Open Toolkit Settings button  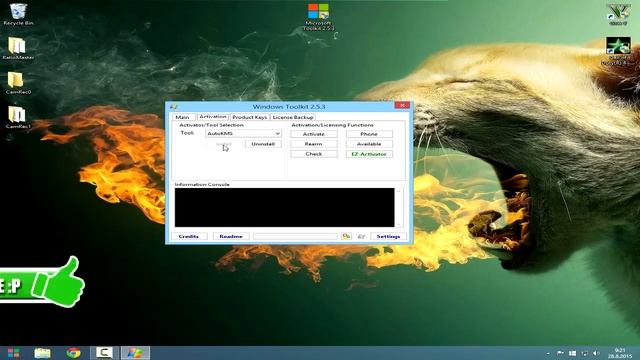388,236
